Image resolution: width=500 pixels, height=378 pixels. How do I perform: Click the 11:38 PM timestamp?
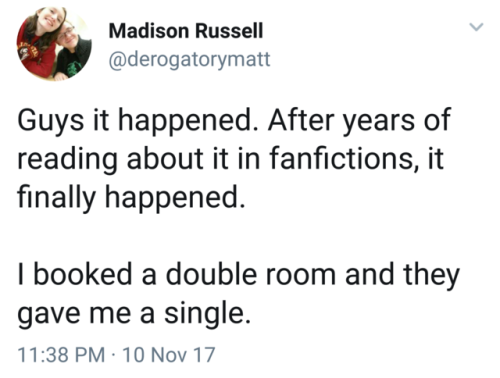point(61,354)
